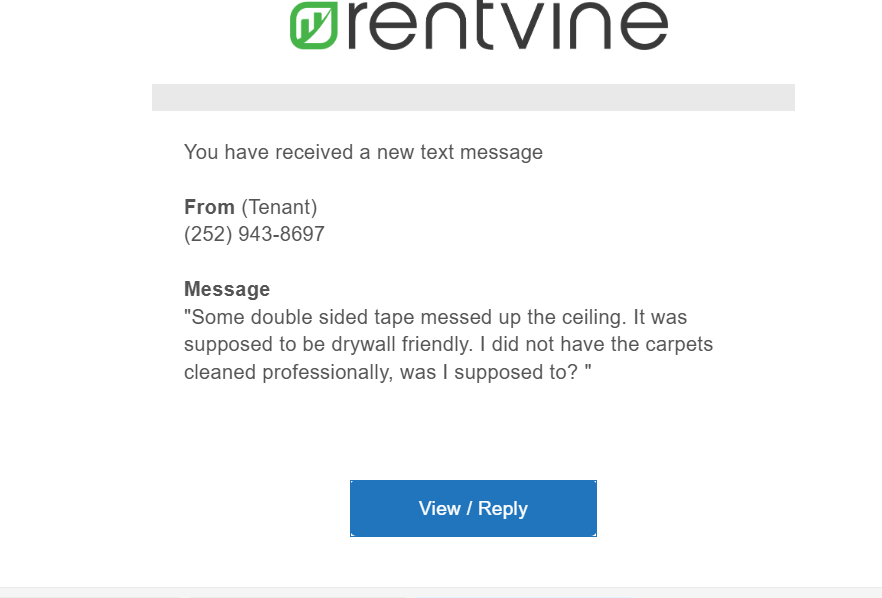This screenshot has width=882, height=598.
Task: Click the gray divider bar under the logo
Action: [473, 97]
